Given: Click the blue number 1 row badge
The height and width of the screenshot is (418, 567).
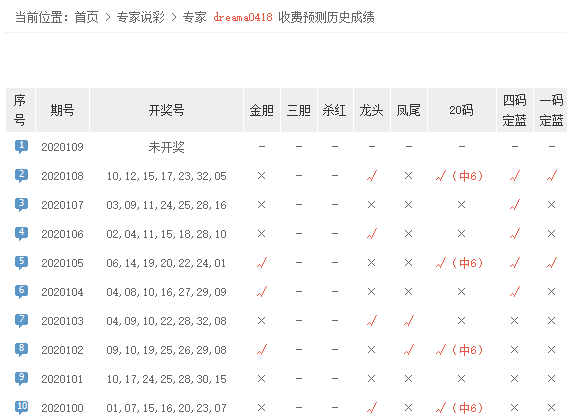Looking at the screenshot, I should [21, 147].
